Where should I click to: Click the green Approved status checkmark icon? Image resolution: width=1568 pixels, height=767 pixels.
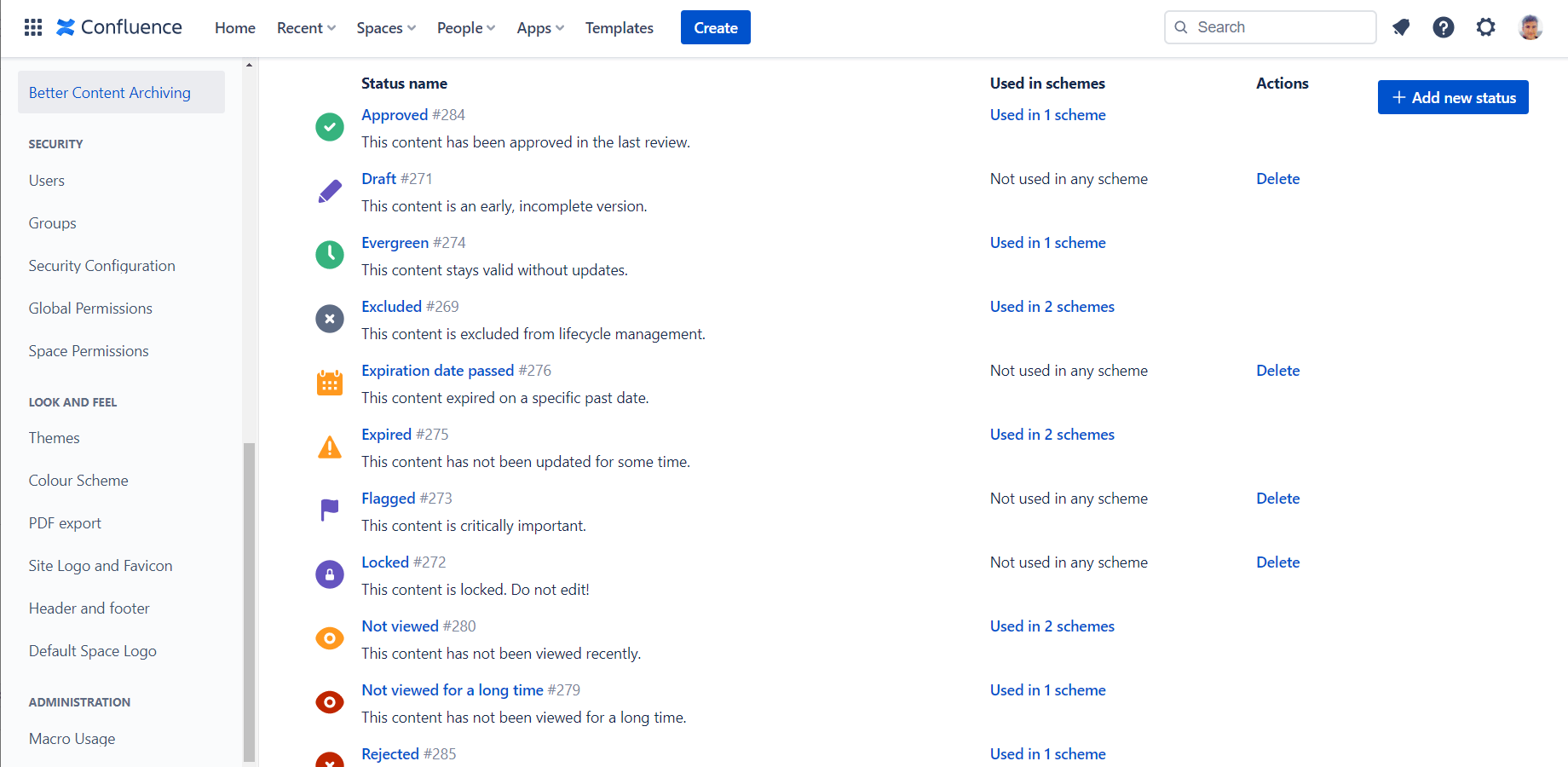point(330,127)
